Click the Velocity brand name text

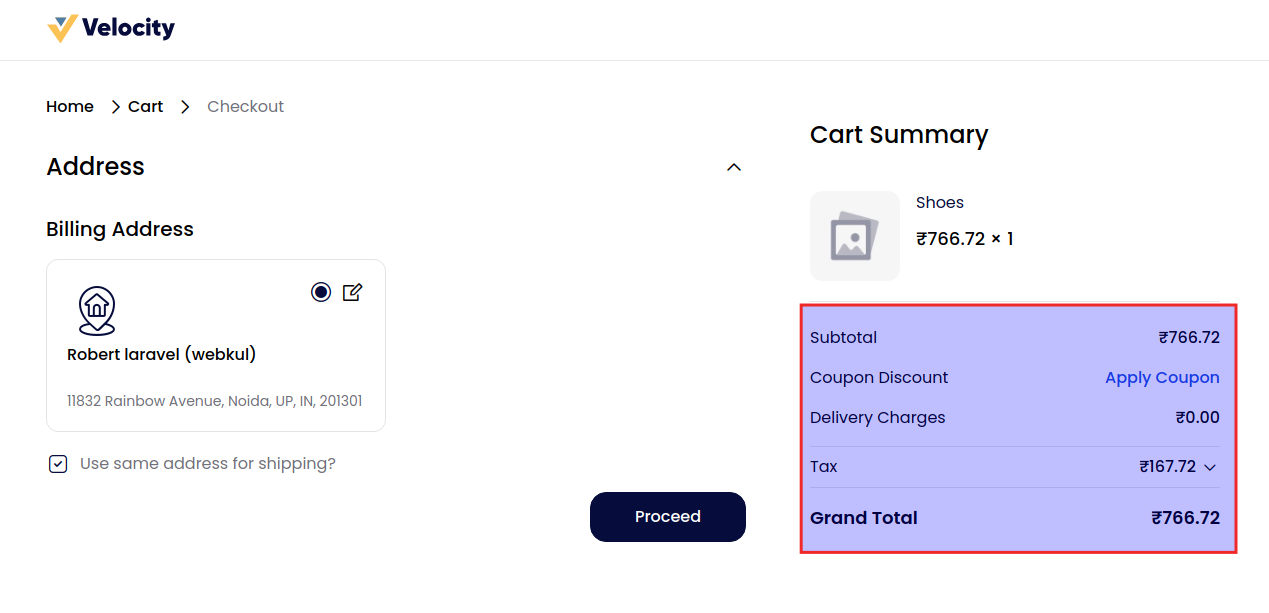(128, 28)
